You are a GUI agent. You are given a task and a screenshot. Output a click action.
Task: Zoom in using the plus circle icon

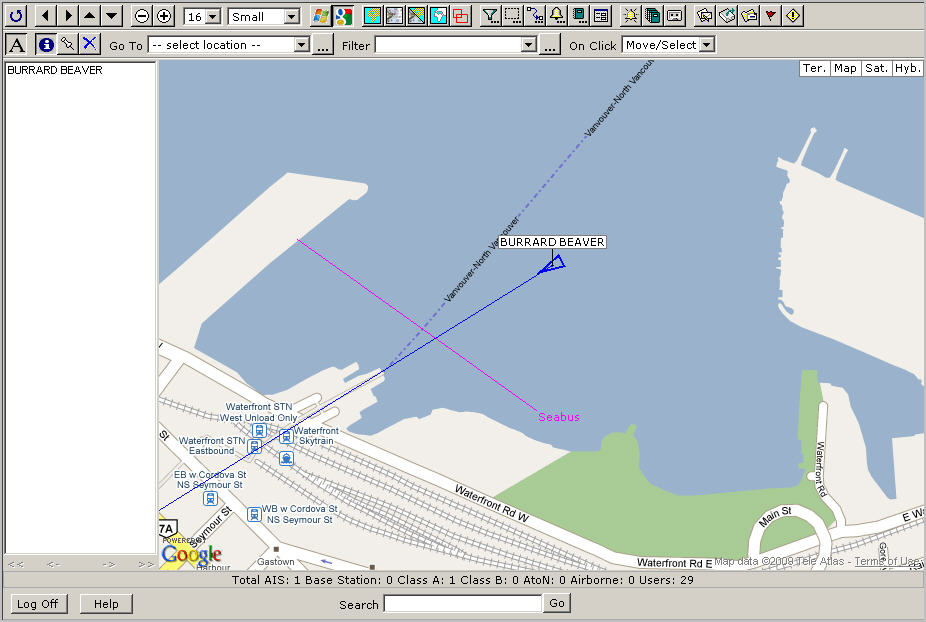[164, 16]
